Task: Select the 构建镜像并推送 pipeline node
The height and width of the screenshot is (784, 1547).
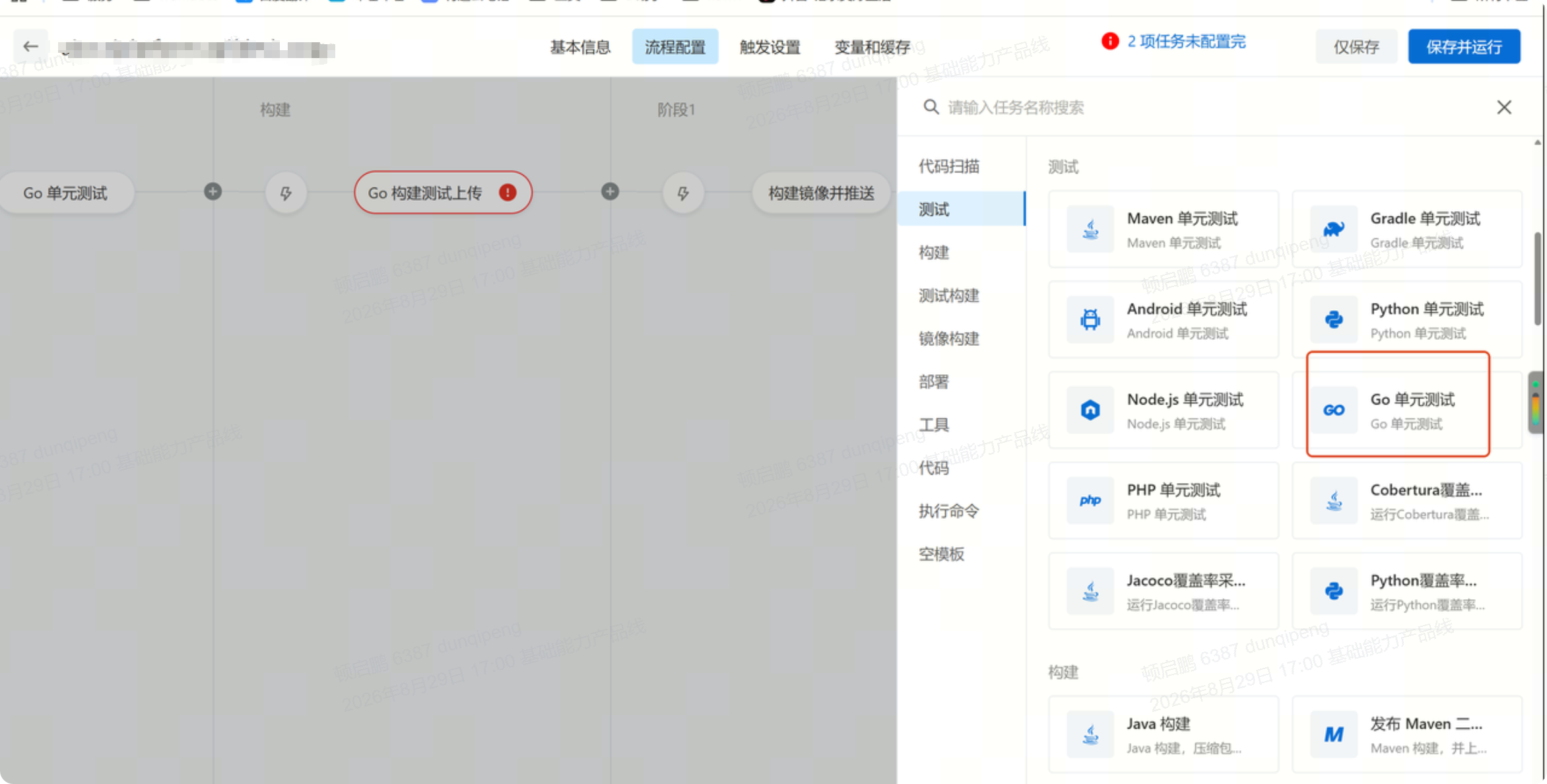Action: (821, 193)
